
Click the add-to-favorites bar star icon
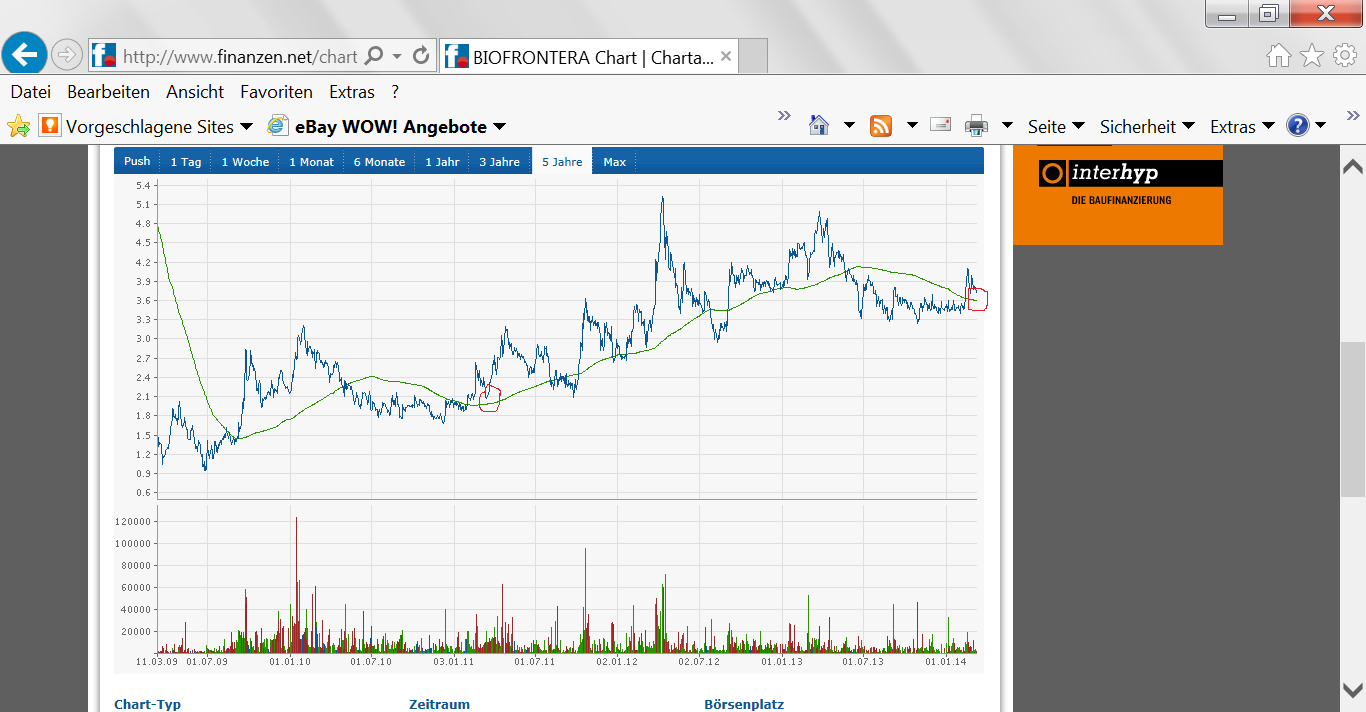click(18, 126)
